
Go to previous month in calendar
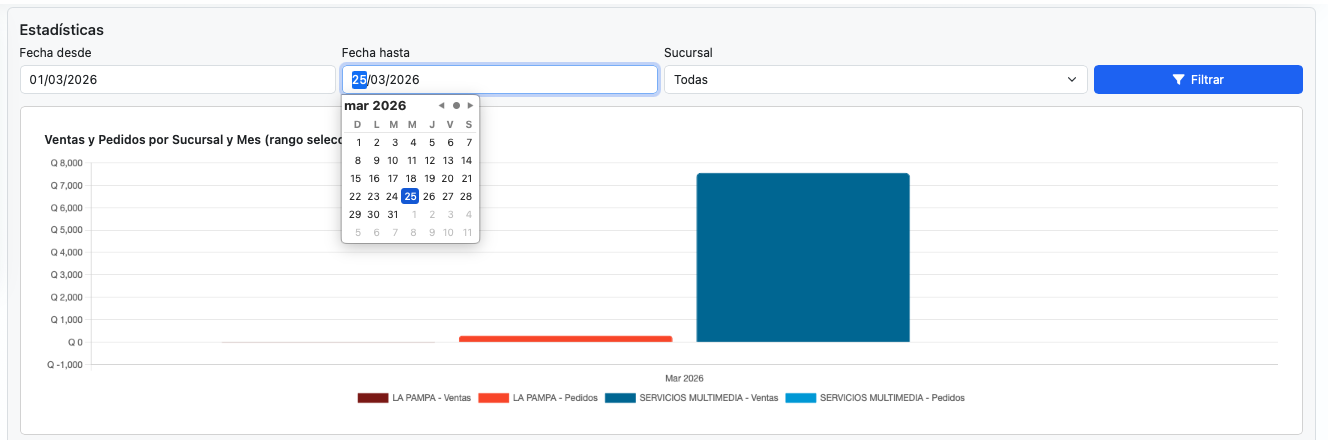tap(441, 105)
